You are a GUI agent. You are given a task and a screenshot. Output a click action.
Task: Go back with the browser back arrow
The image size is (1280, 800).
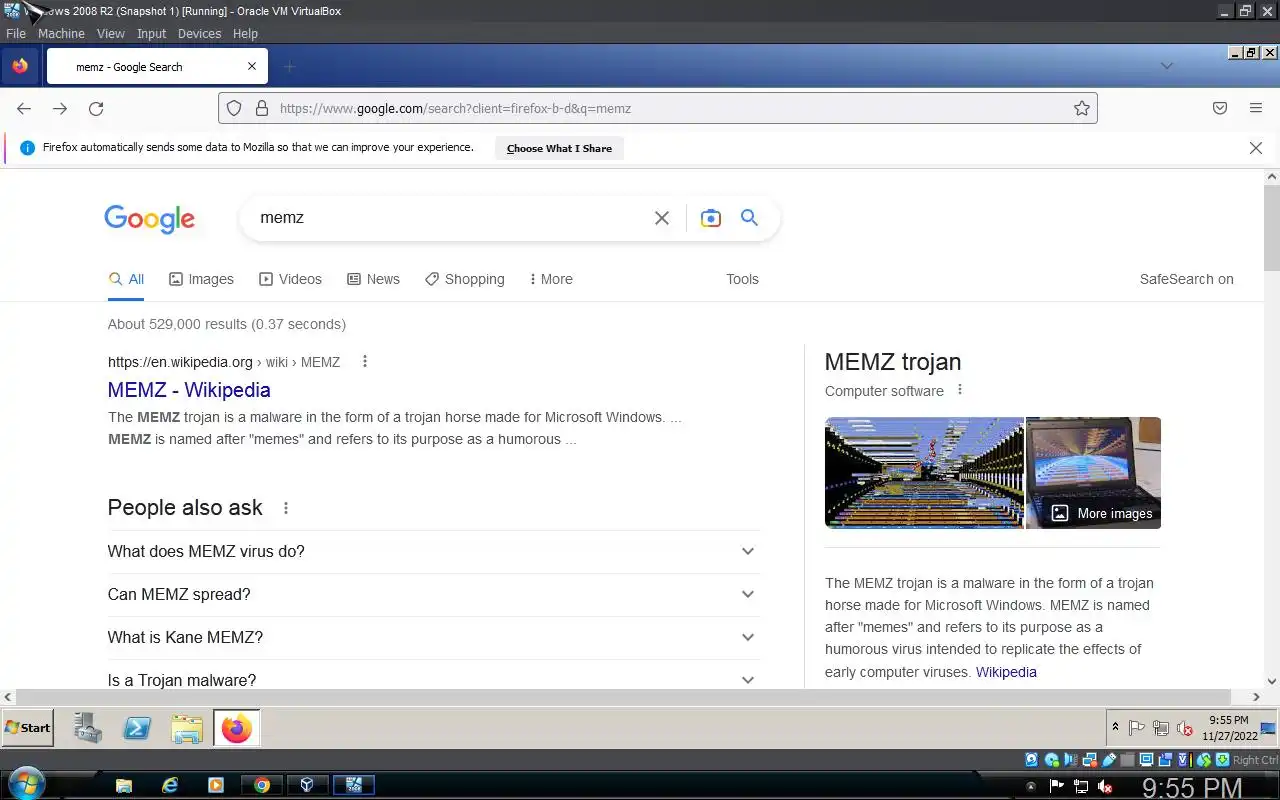point(24,108)
